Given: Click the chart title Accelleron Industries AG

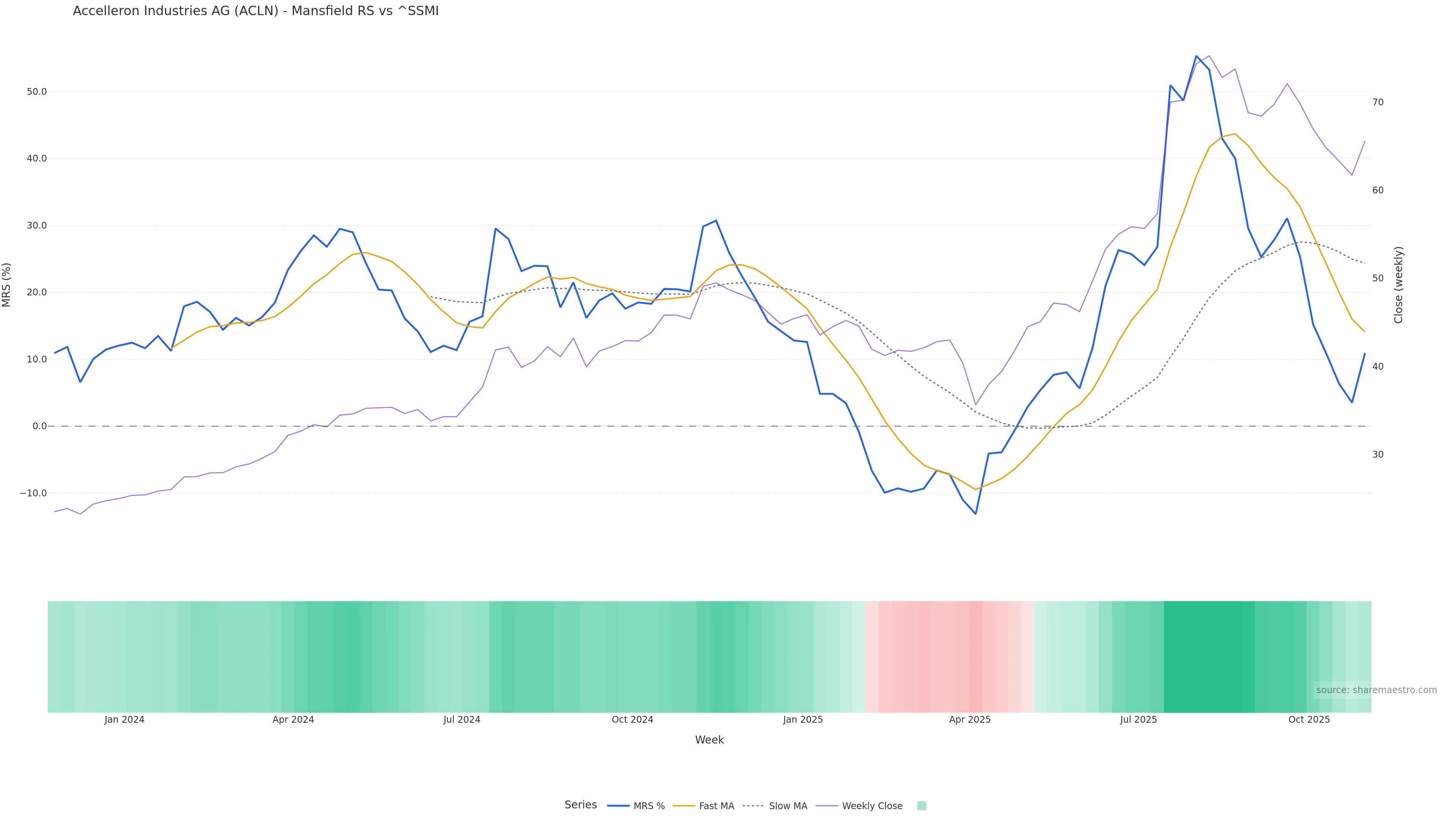Looking at the screenshot, I should tap(256, 11).
